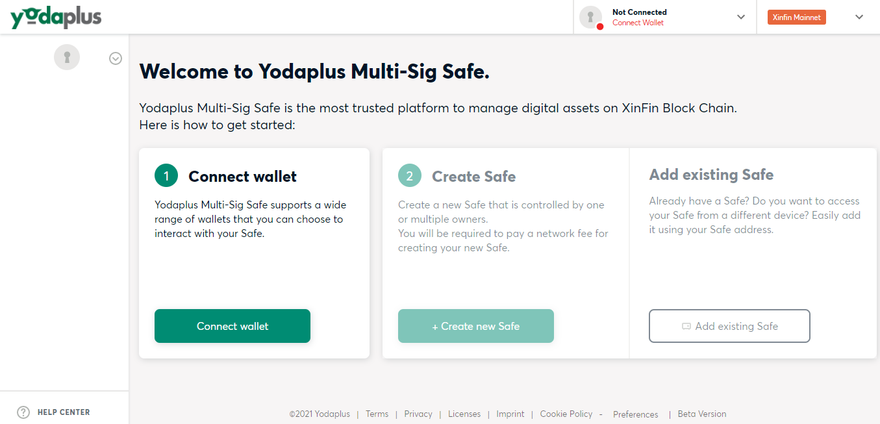This screenshot has height=424, width=880.
Task: Click the Add existing Safe button
Action: tap(729, 326)
